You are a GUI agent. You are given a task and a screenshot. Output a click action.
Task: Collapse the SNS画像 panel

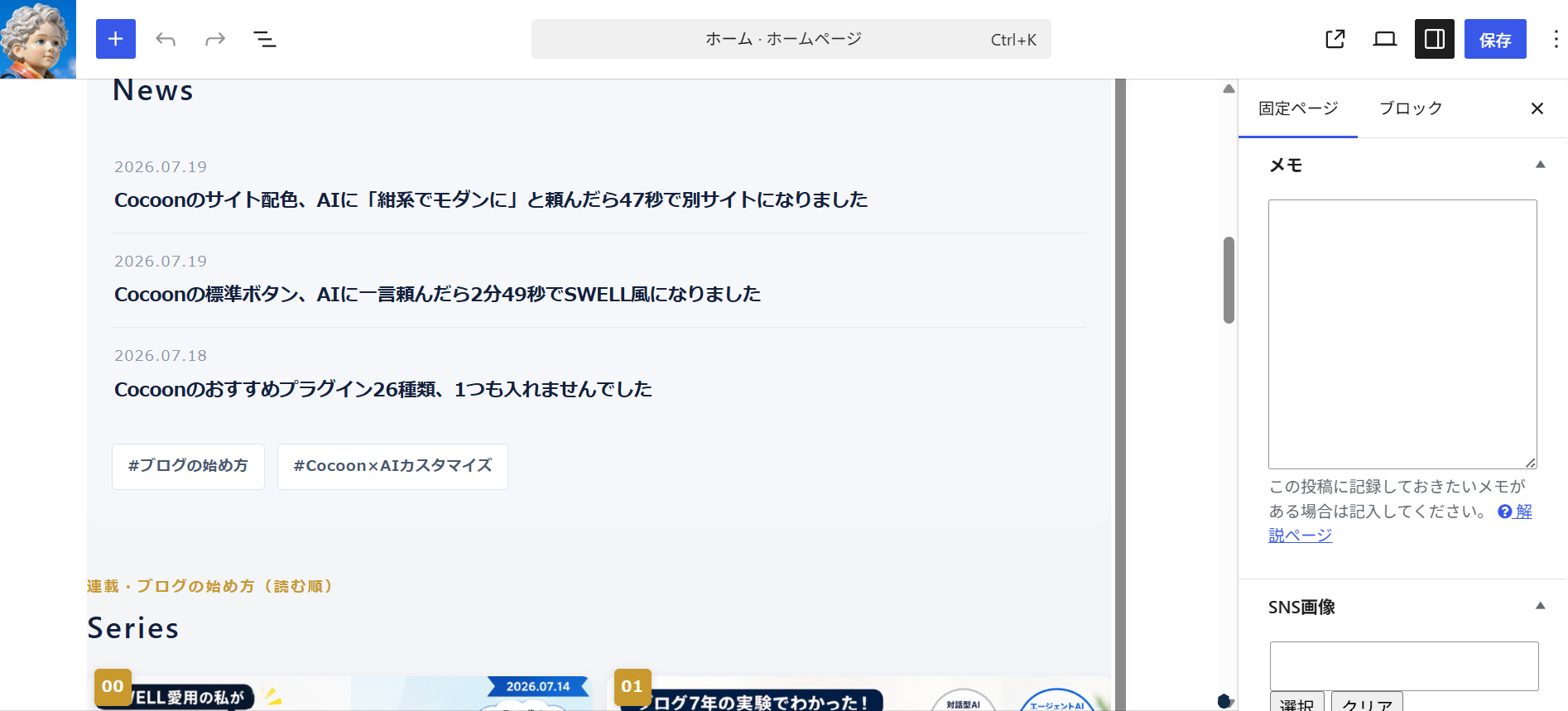click(1541, 606)
